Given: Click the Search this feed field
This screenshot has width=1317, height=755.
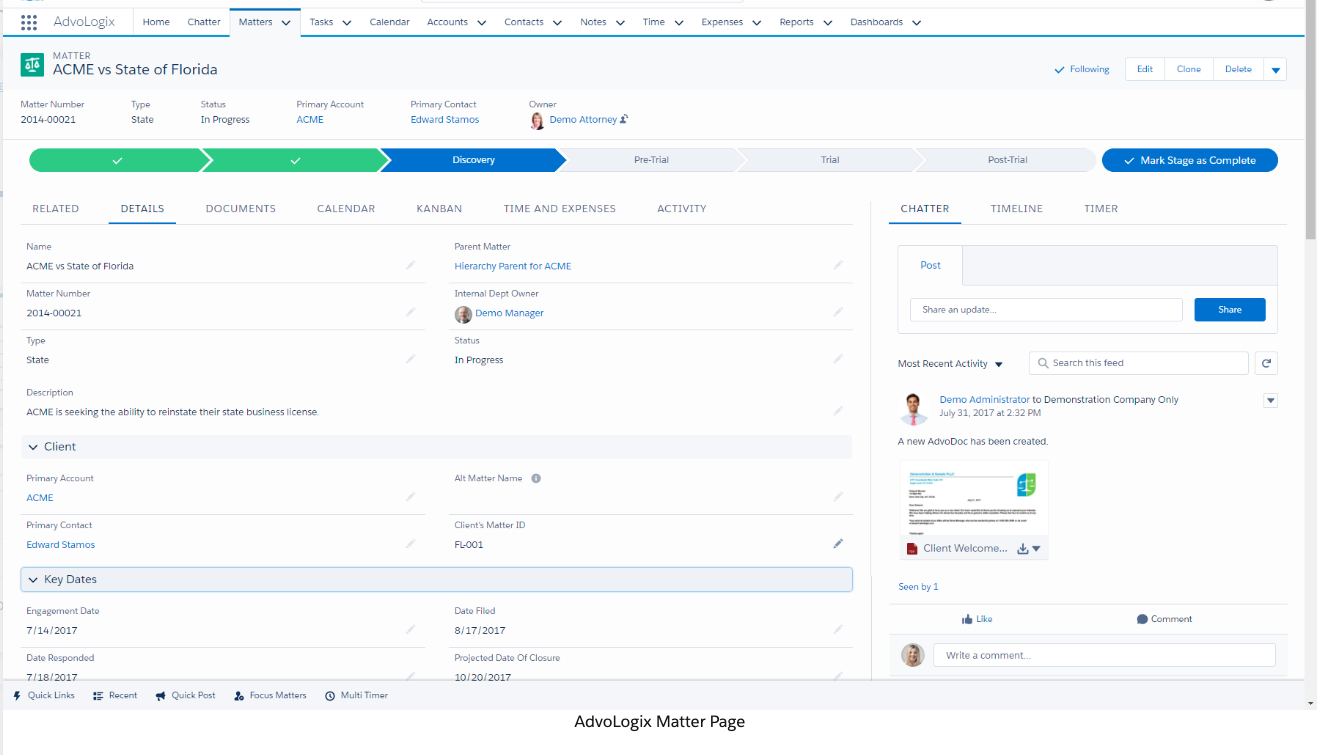Looking at the screenshot, I should (1138, 363).
